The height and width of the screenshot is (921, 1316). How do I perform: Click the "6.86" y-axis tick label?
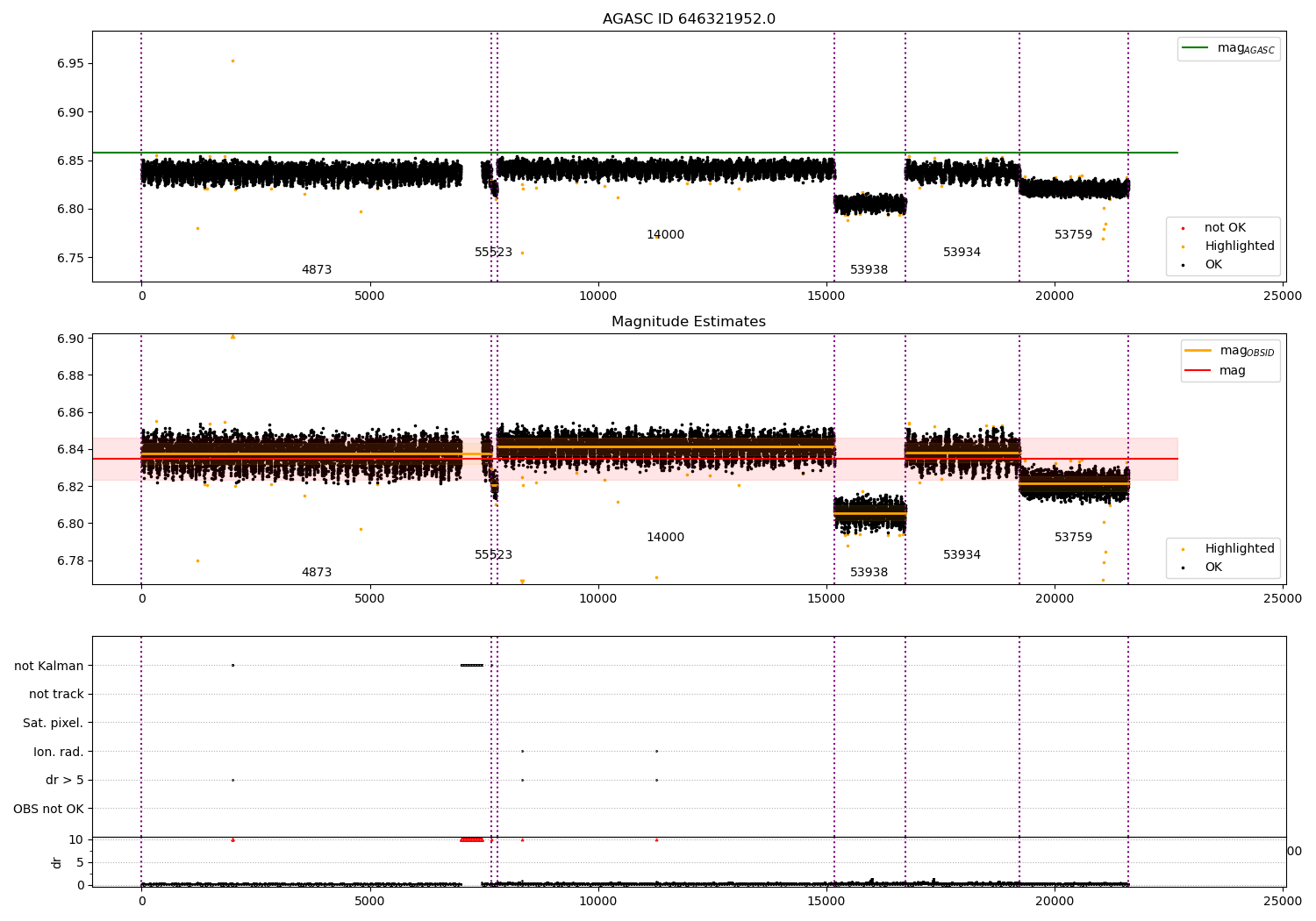[71, 413]
